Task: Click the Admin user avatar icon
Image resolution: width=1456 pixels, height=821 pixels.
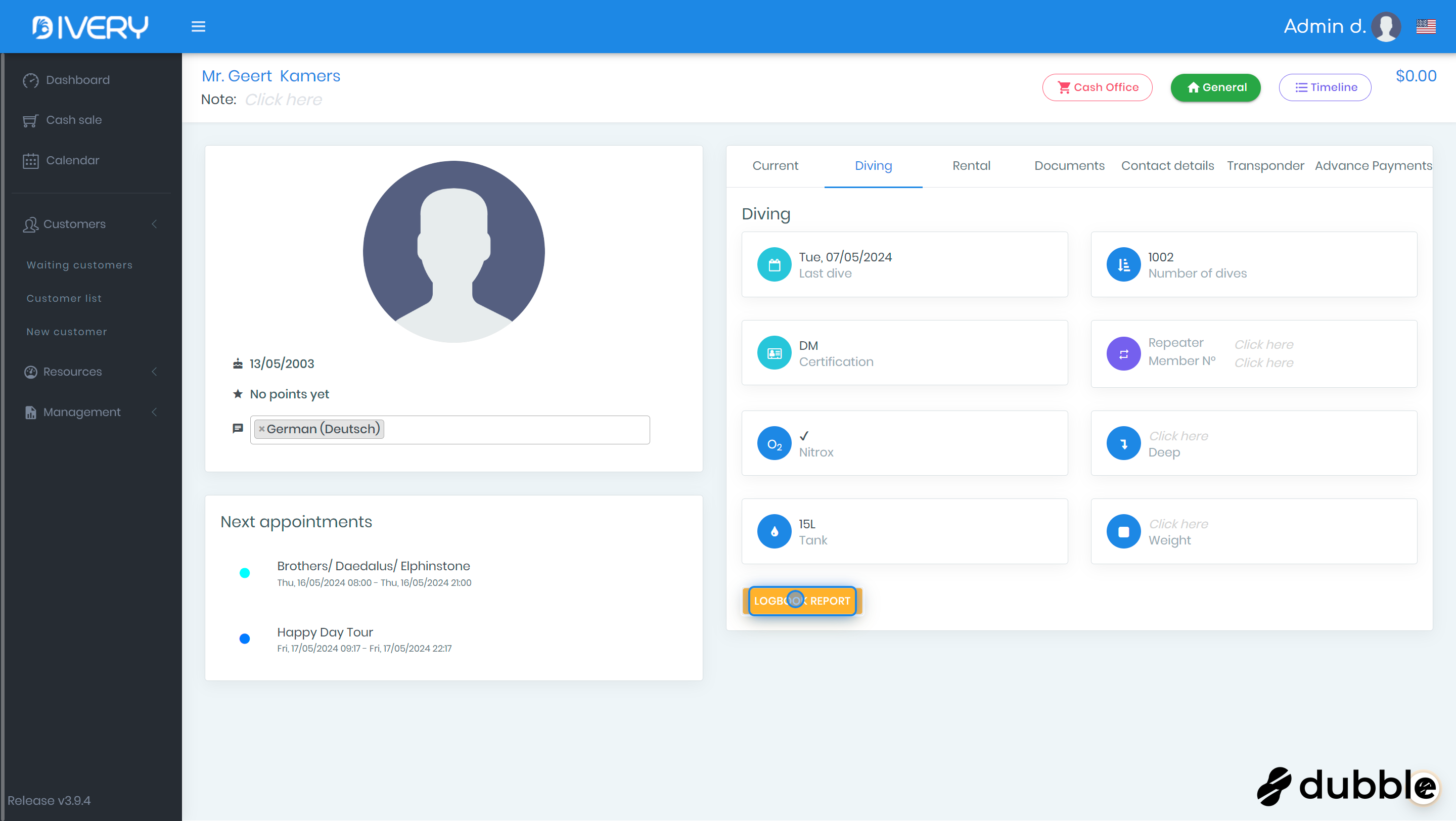Action: coord(1386,27)
